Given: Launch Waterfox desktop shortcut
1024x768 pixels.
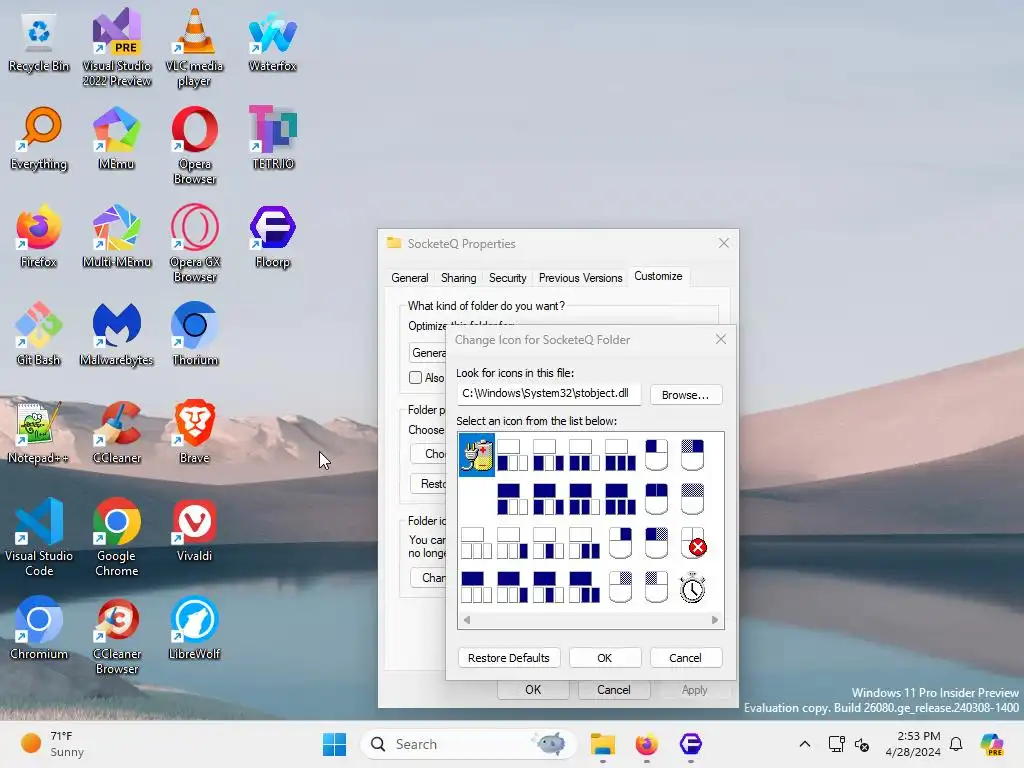Looking at the screenshot, I should (272, 43).
